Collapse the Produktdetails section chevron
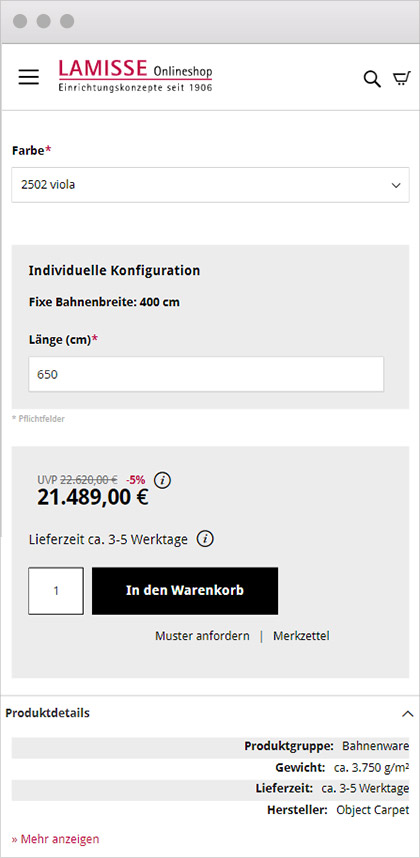Viewport: 420px width, 858px height. pos(407,714)
